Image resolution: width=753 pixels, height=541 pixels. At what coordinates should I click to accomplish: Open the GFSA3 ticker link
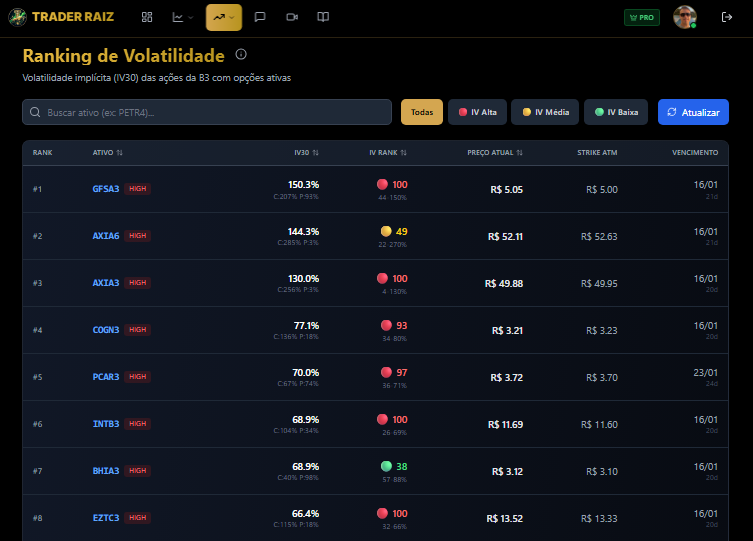pos(106,189)
